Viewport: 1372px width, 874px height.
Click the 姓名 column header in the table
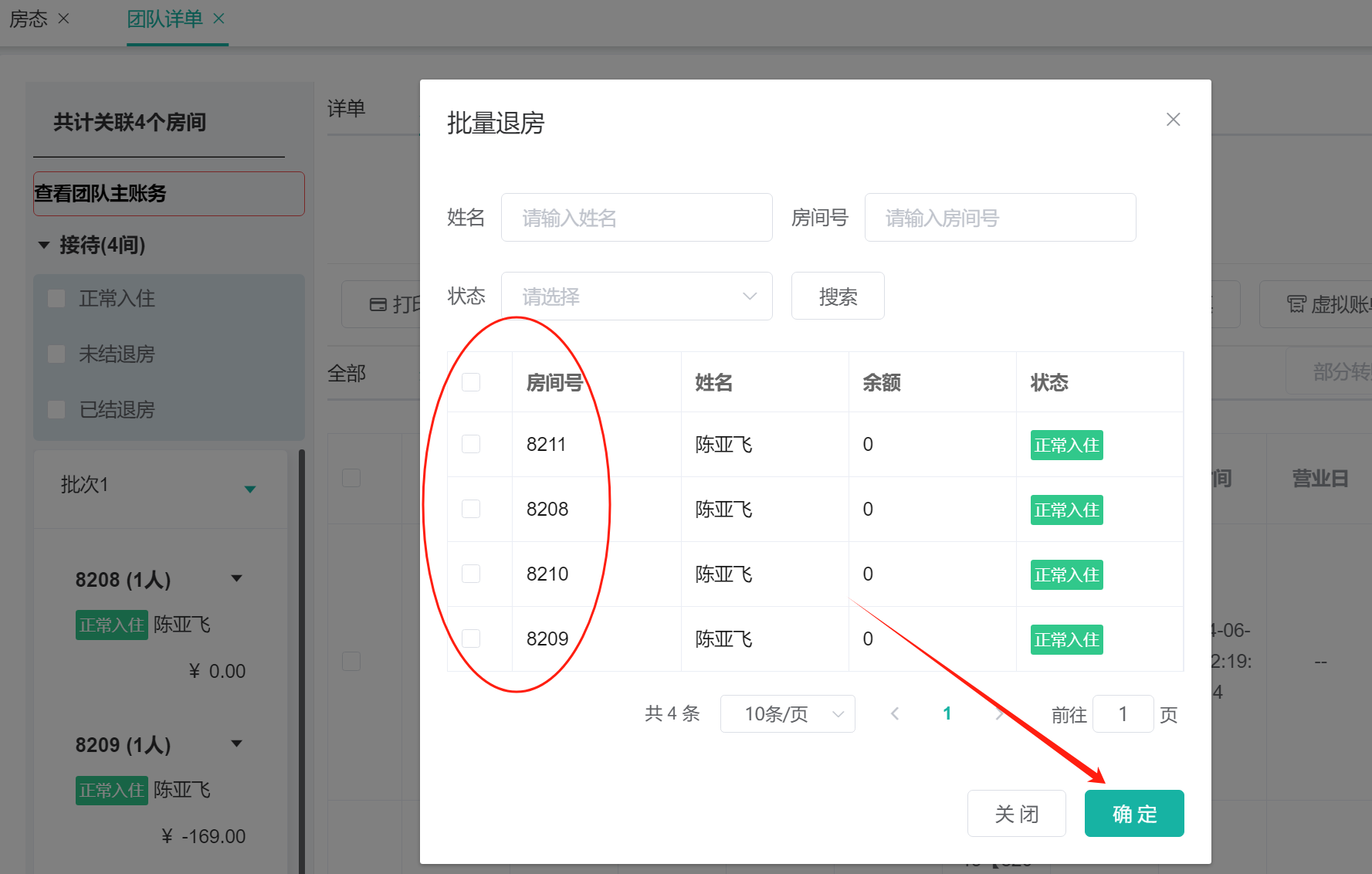713,382
